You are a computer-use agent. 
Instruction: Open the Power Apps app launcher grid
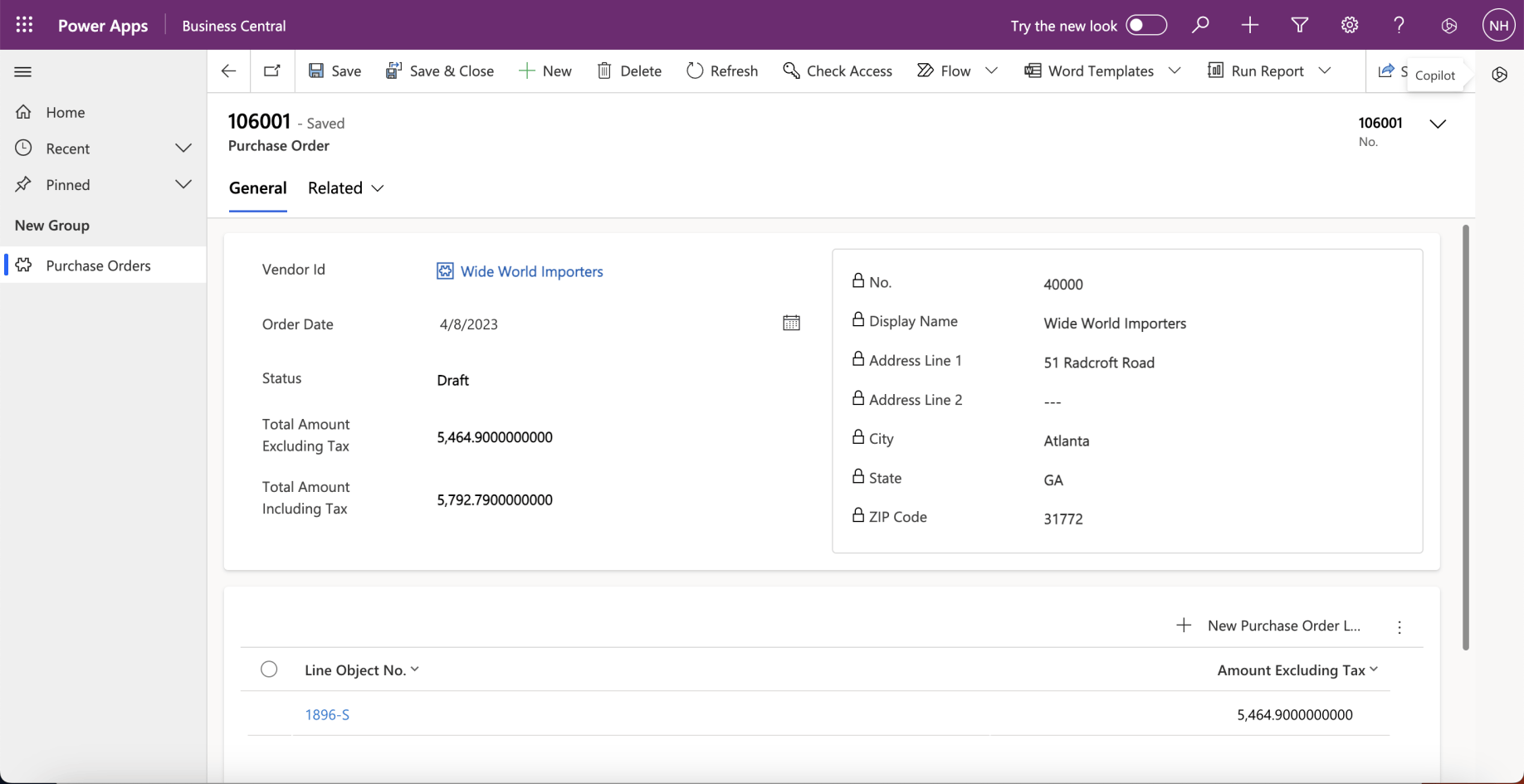coord(24,25)
